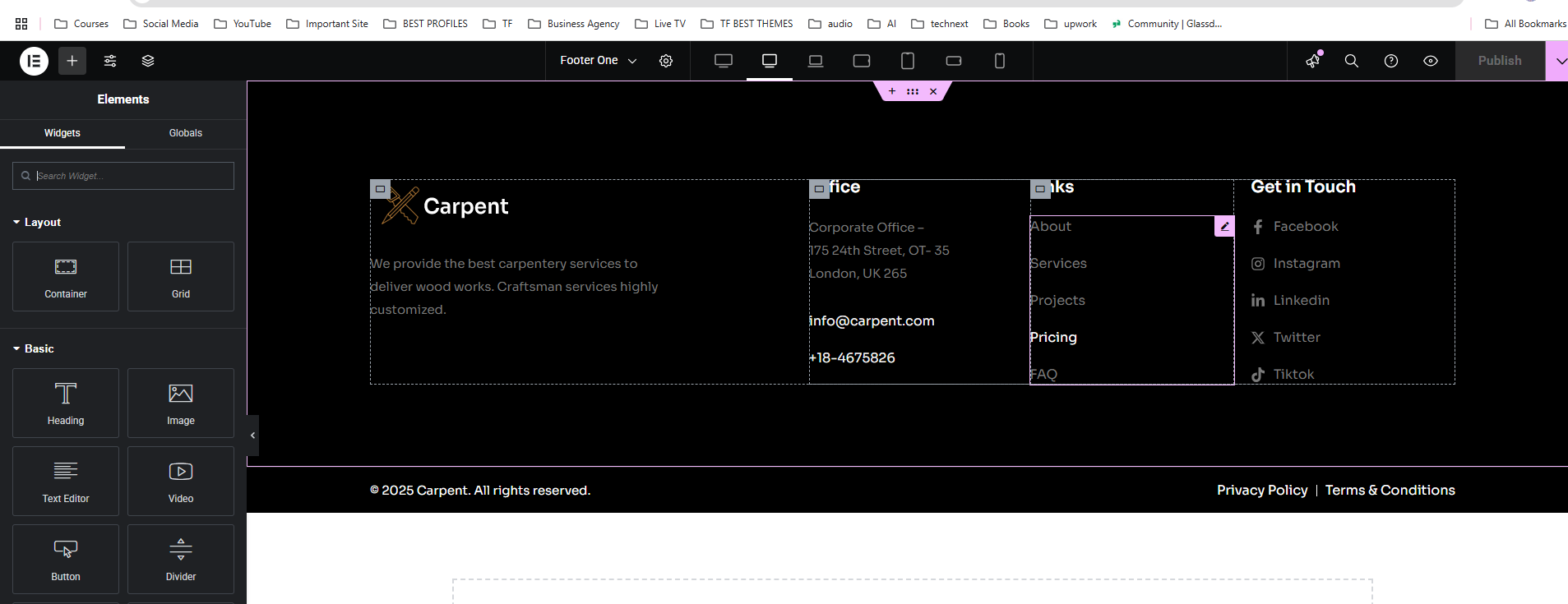
Task: Open the All Bookmarks folder
Action: (1525, 24)
